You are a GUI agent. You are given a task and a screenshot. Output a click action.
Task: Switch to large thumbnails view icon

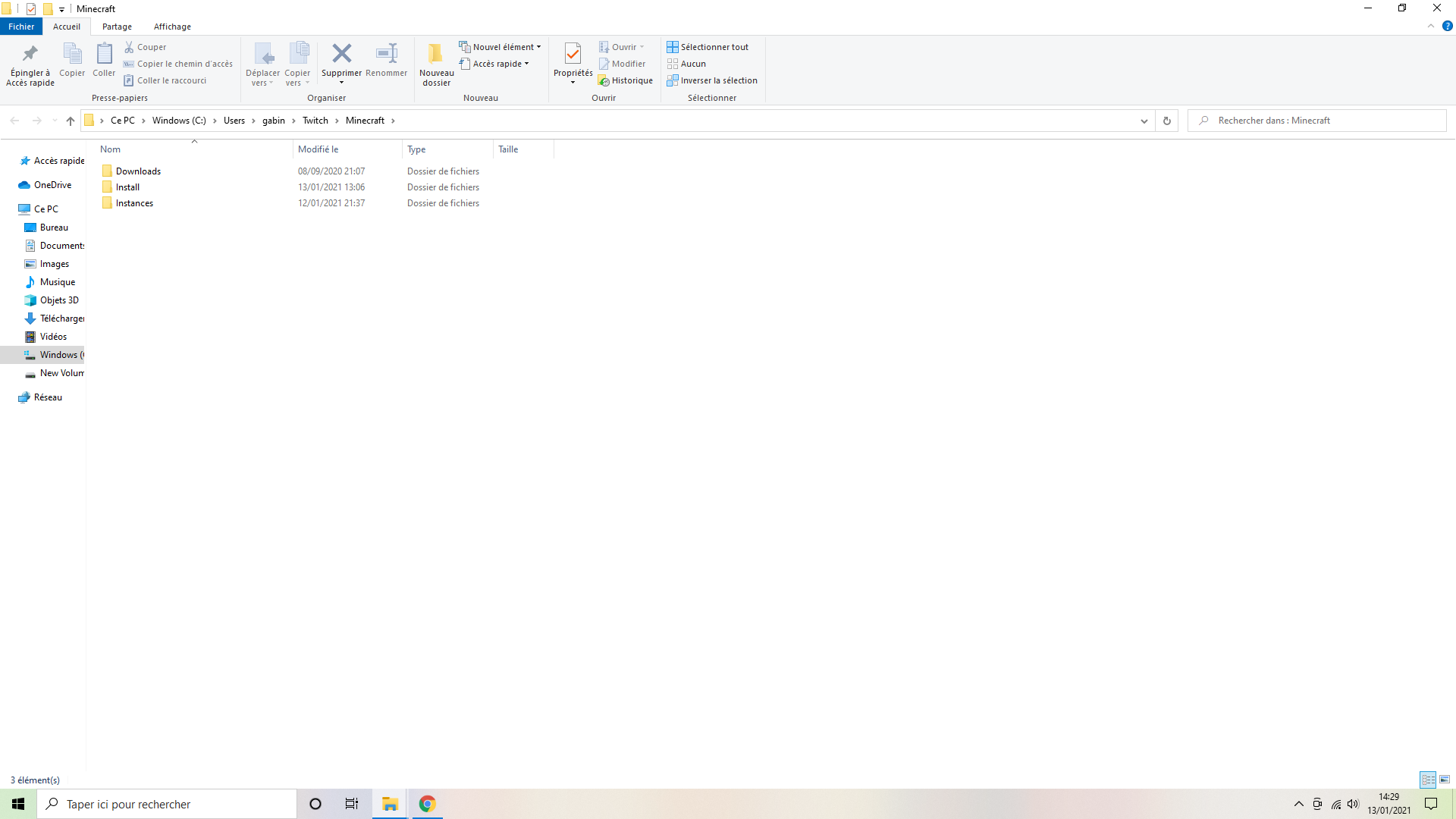1445,780
